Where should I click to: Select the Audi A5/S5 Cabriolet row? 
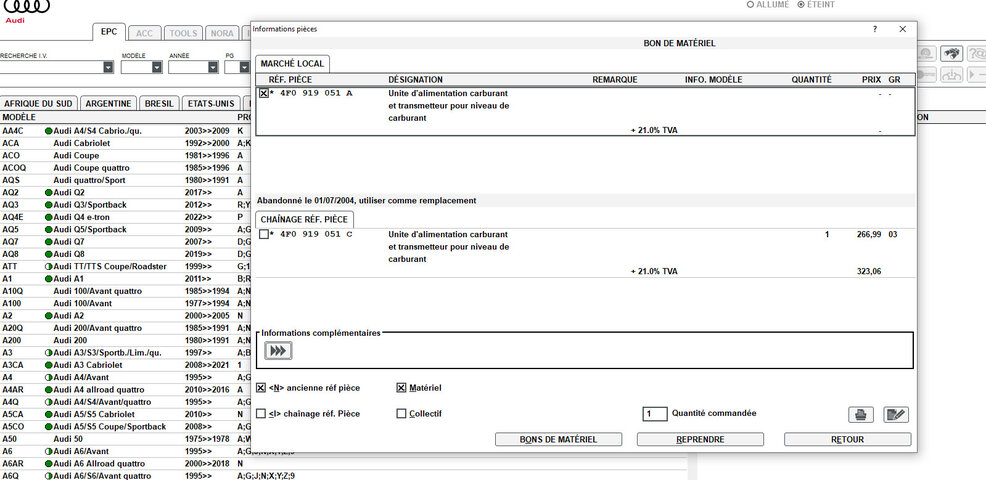pos(126,415)
